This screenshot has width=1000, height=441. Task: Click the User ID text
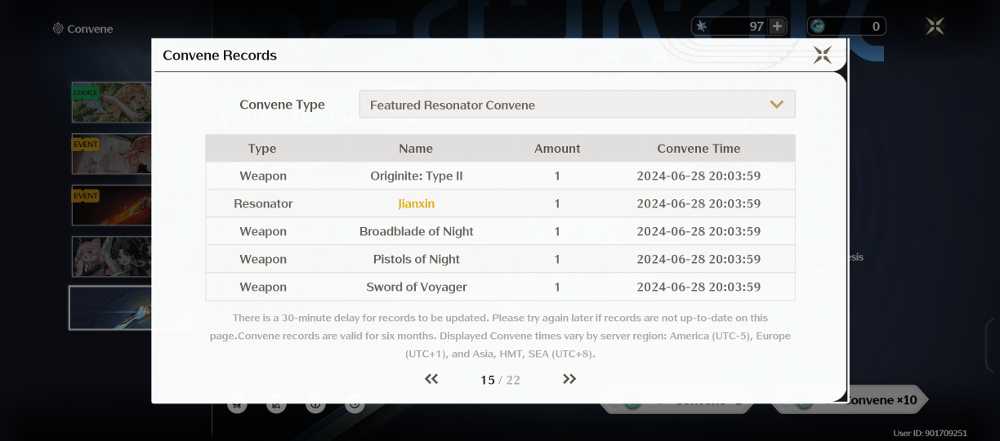(930, 433)
